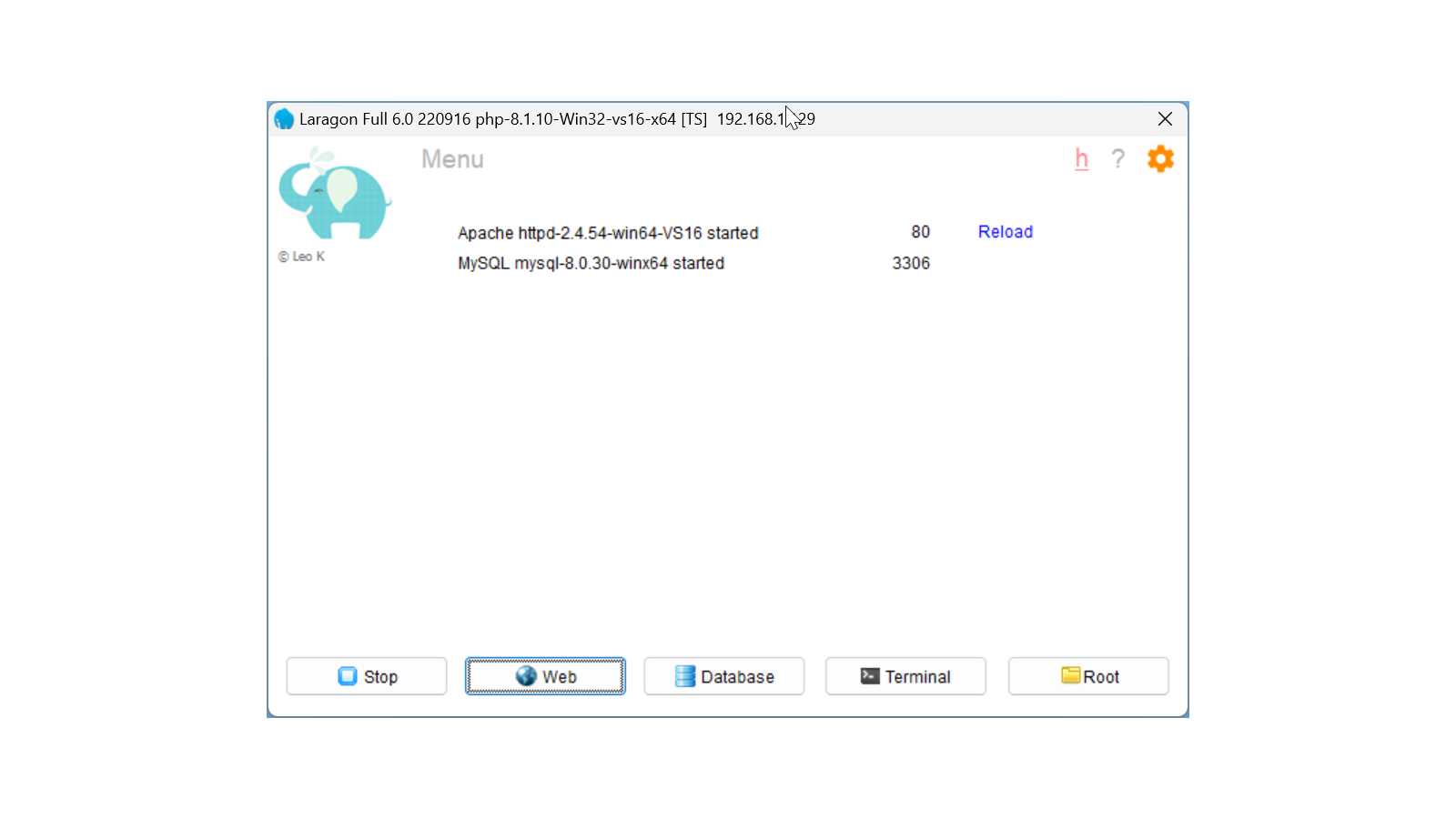Click the © Leo K credit text
1456x819 pixels.
click(301, 257)
